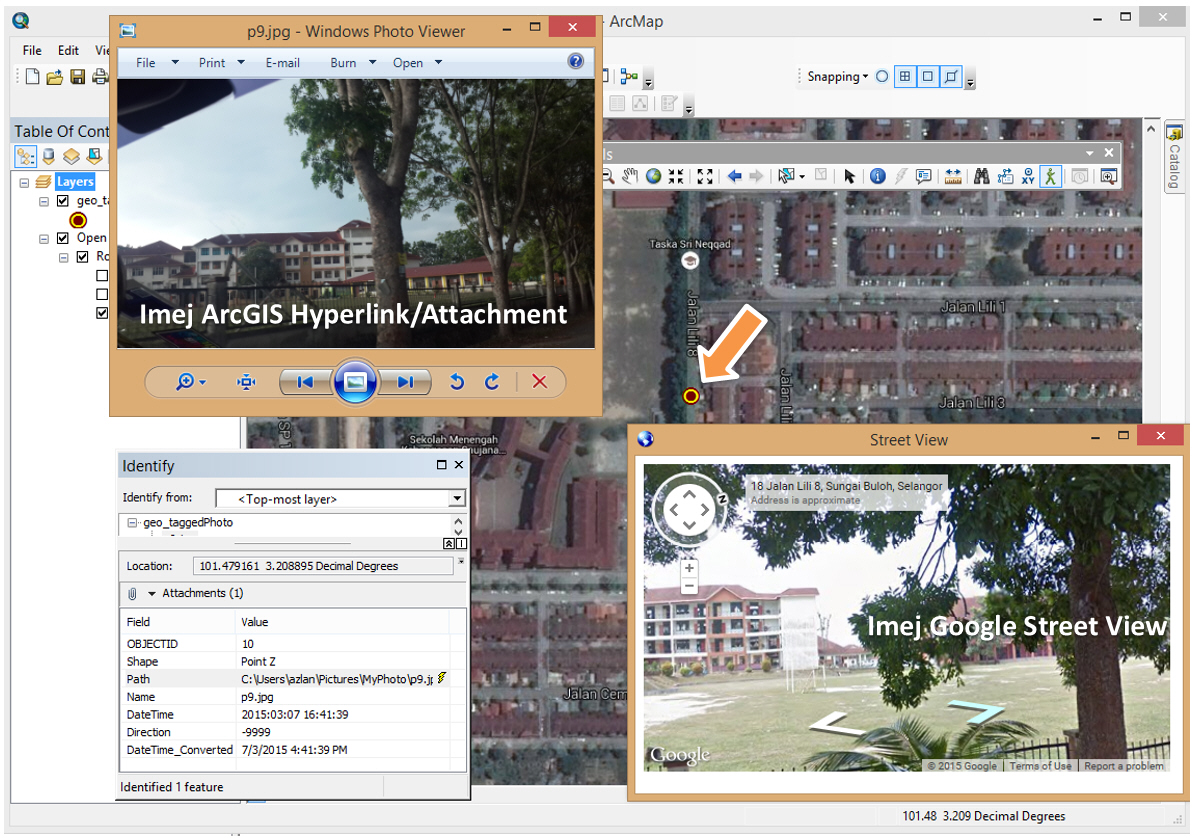Rotate photo clockwise in Photo Viewer
Viewport: 1197px width, 838px height.
(x=492, y=382)
